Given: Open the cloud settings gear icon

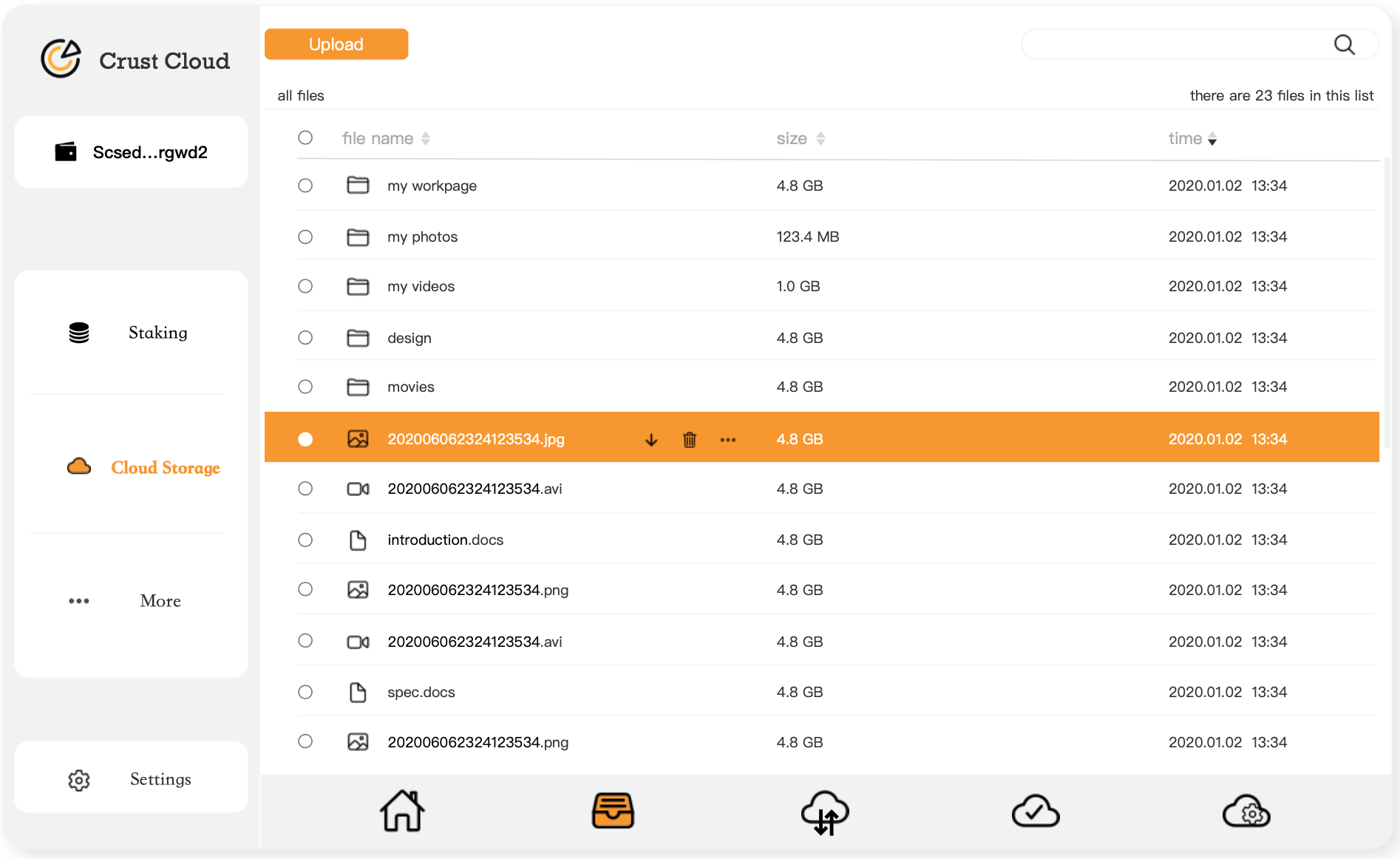Looking at the screenshot, I should tap(1246, 812).
